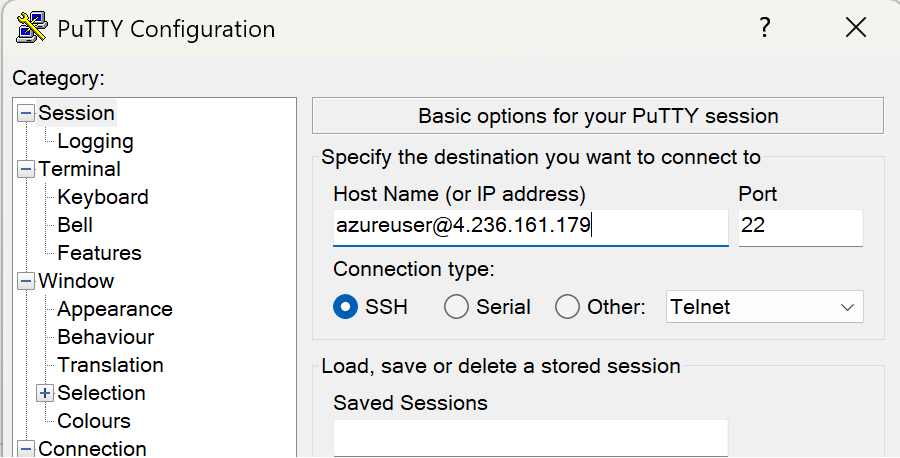Click the Port number field
Viewport: 900px width, 458px height.
800,227
